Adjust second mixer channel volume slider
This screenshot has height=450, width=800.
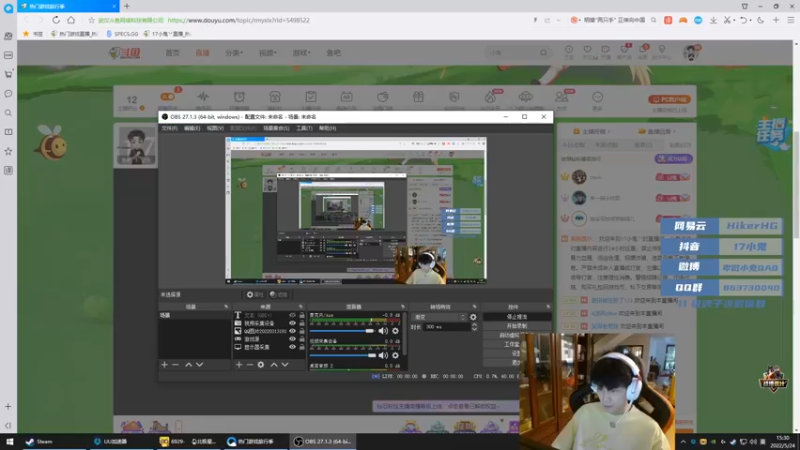click(342, 355)
